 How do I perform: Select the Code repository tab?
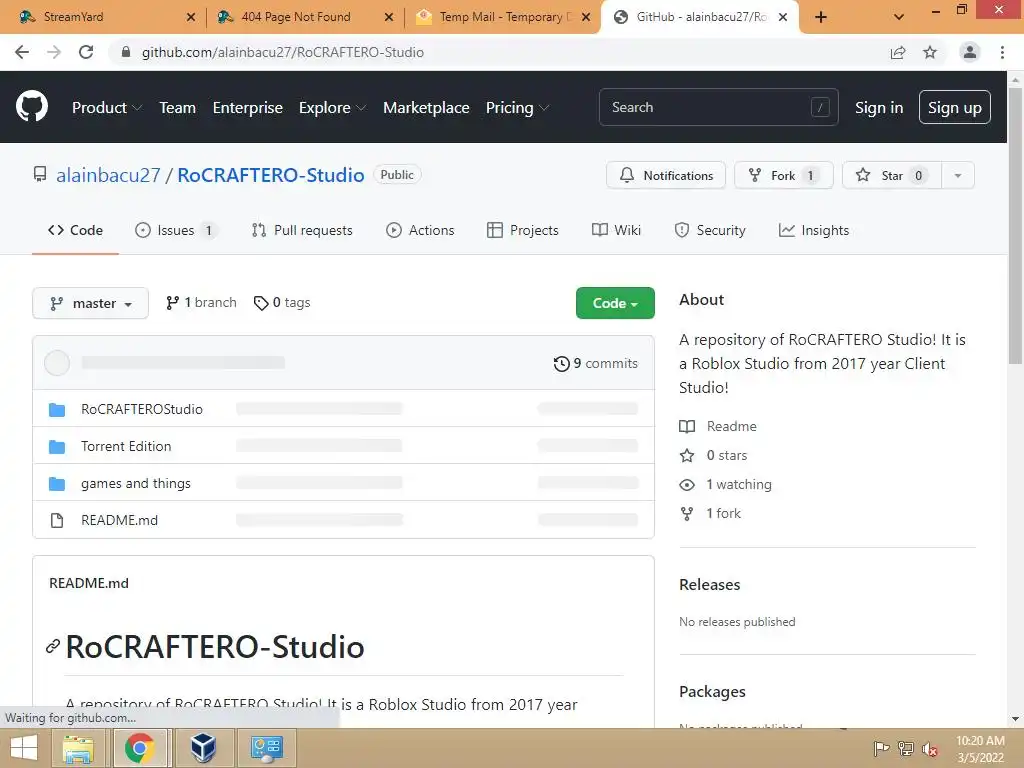click(75, 231)
